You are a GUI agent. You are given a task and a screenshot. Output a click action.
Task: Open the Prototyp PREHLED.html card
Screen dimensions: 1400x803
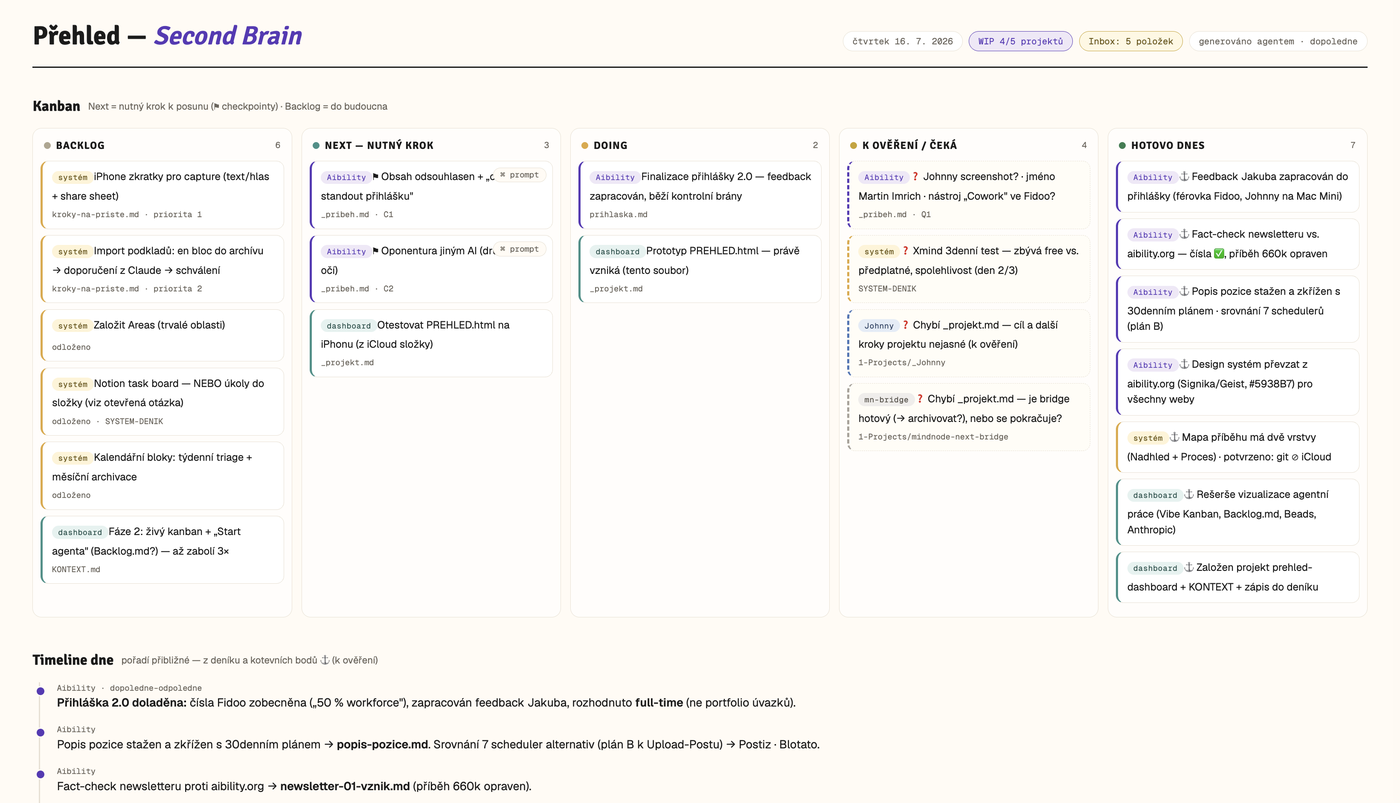(700, 268)
